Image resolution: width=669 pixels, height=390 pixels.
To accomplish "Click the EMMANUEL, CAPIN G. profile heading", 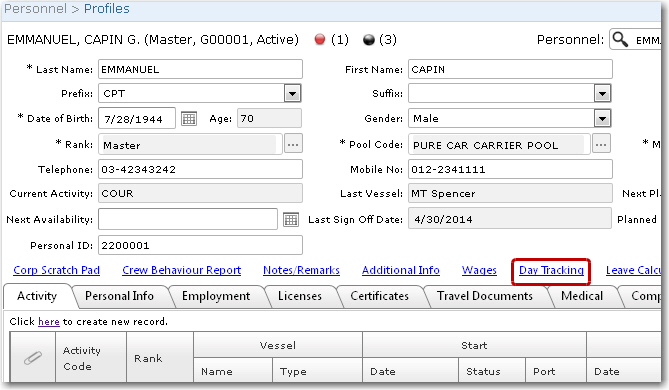I will pos(153,40).
